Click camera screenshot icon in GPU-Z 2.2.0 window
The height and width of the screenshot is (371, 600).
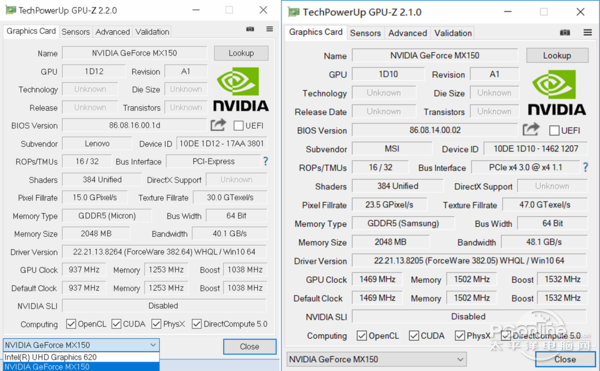click(x=250, y=29)
